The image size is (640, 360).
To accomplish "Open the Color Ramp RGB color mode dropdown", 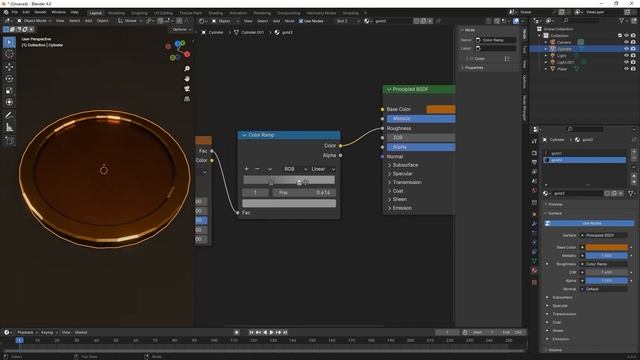I will pyautogui.click(x=296, y=169).
